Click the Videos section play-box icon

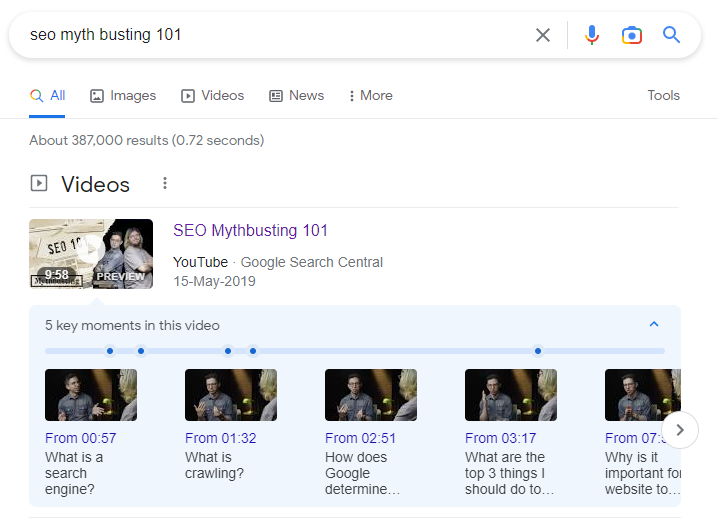(39, 183)
